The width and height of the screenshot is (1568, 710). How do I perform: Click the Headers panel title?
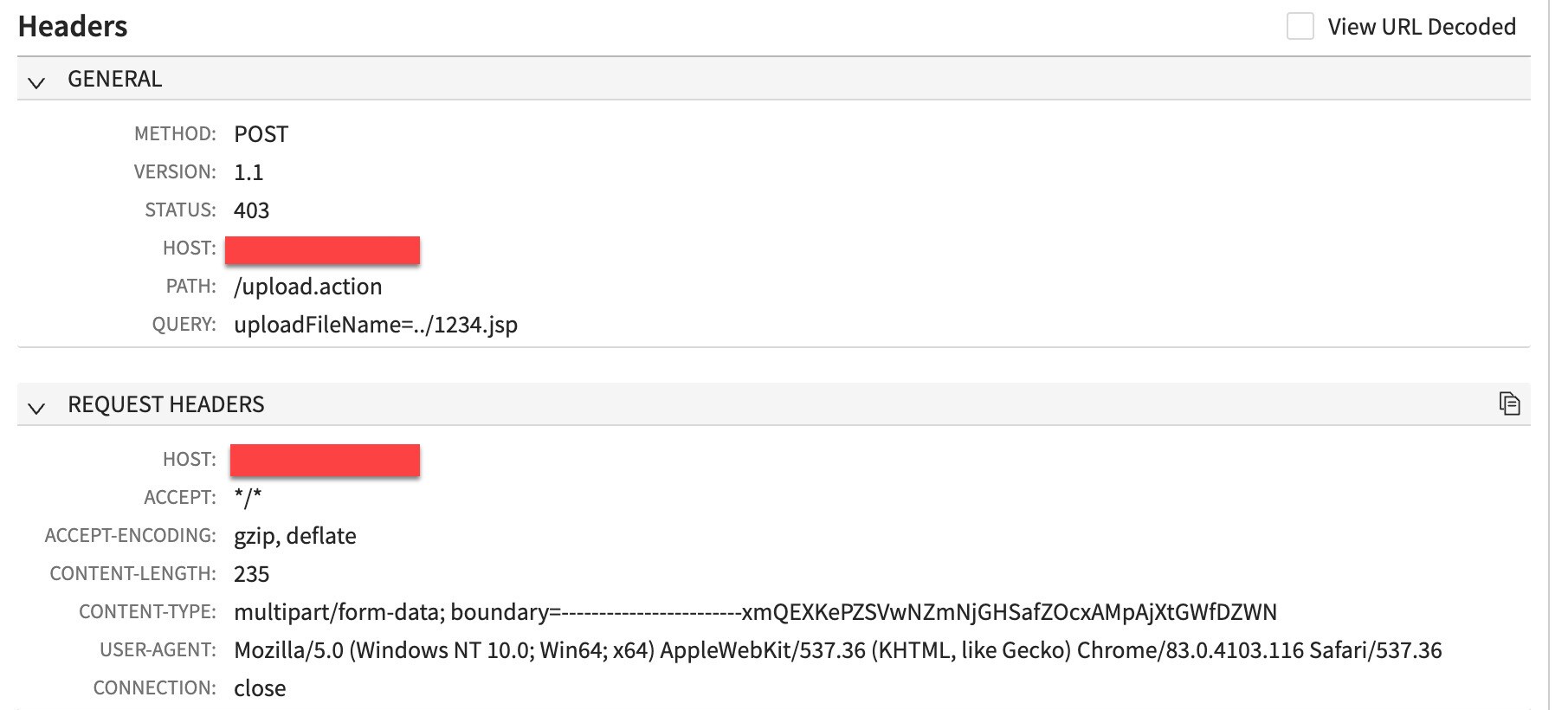[x=72, y=26]
